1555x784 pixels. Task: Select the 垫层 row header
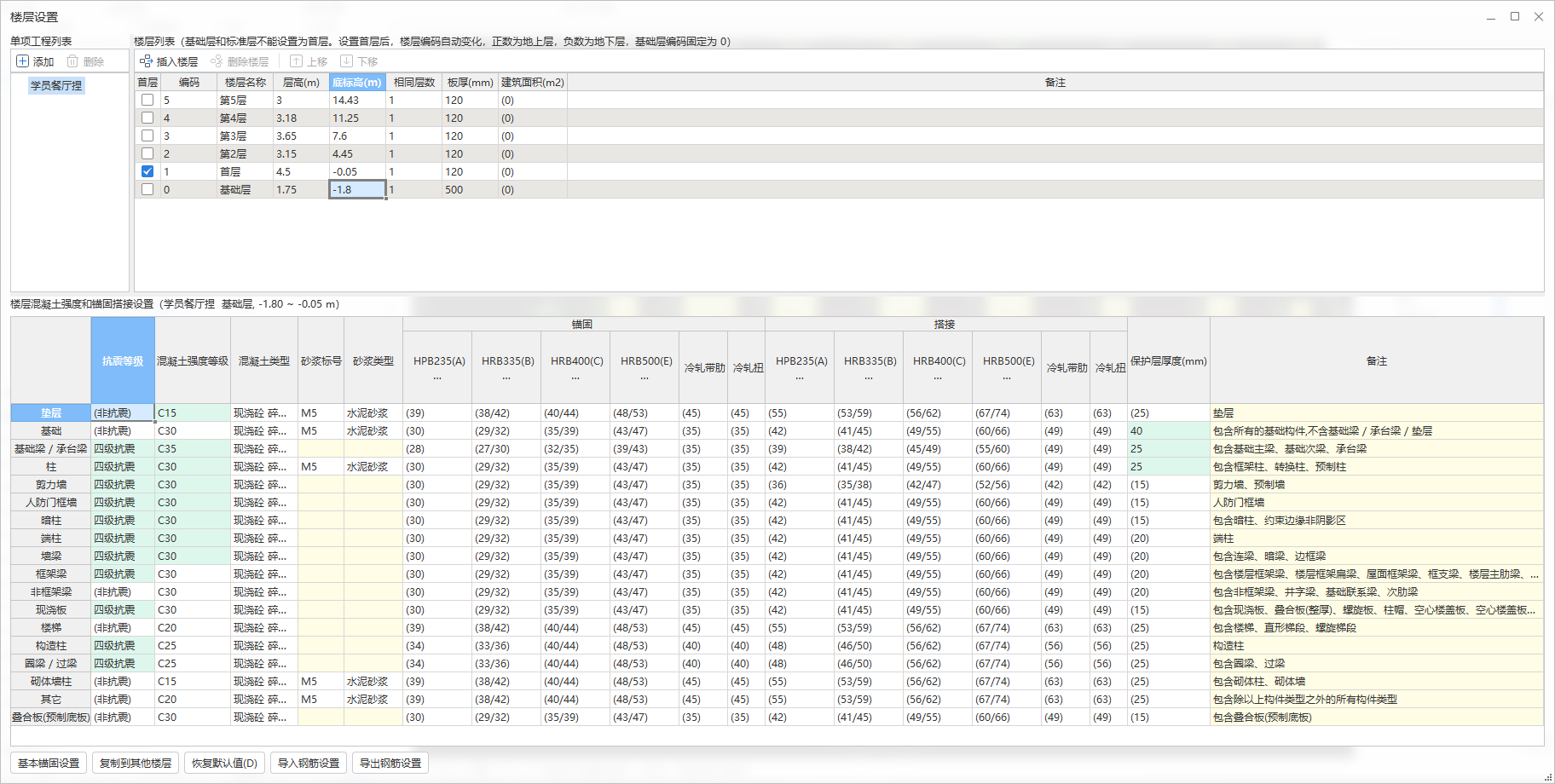click(51, 412)
